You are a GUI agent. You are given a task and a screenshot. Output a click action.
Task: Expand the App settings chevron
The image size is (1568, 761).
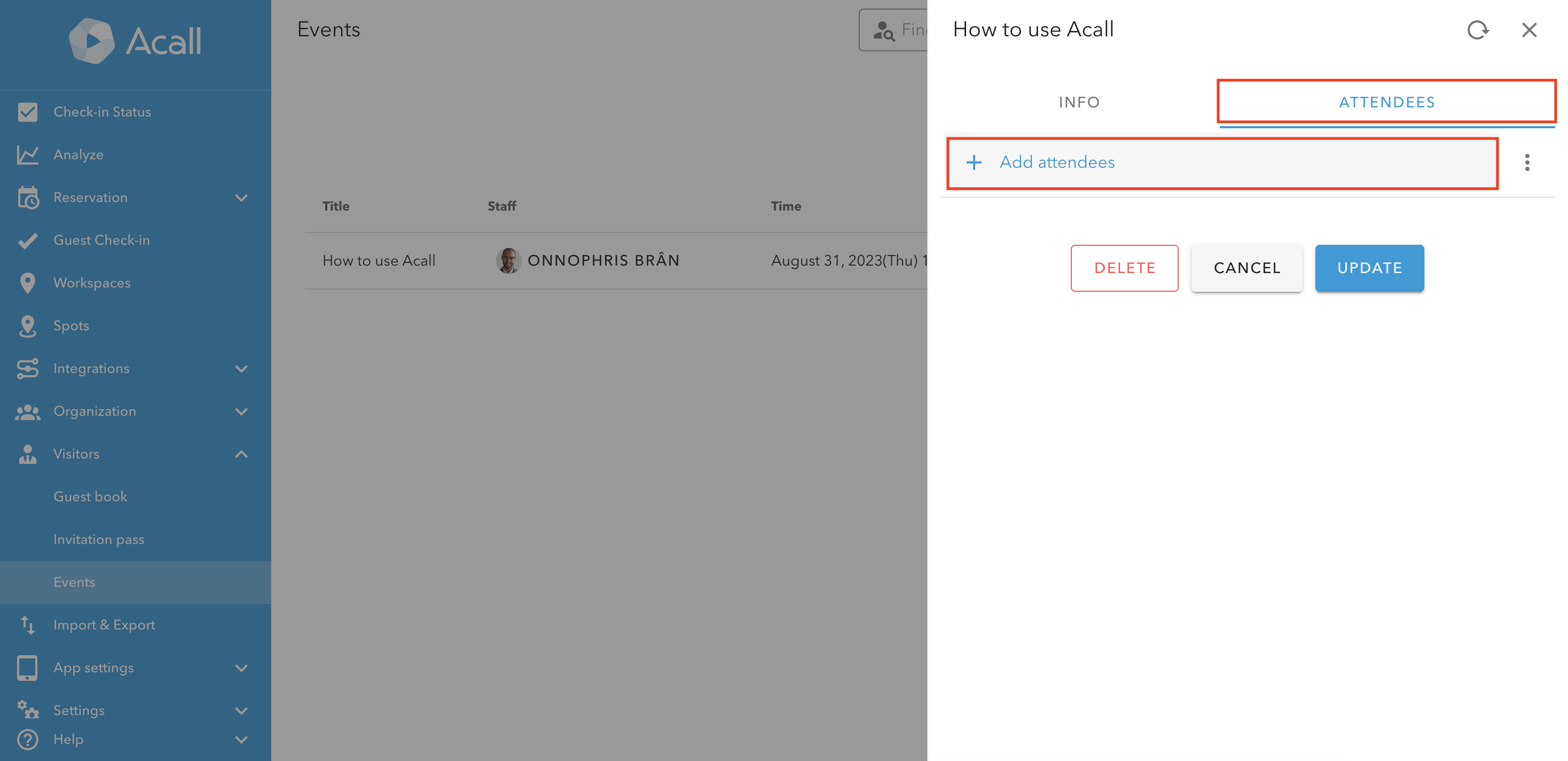coord(241,669)
